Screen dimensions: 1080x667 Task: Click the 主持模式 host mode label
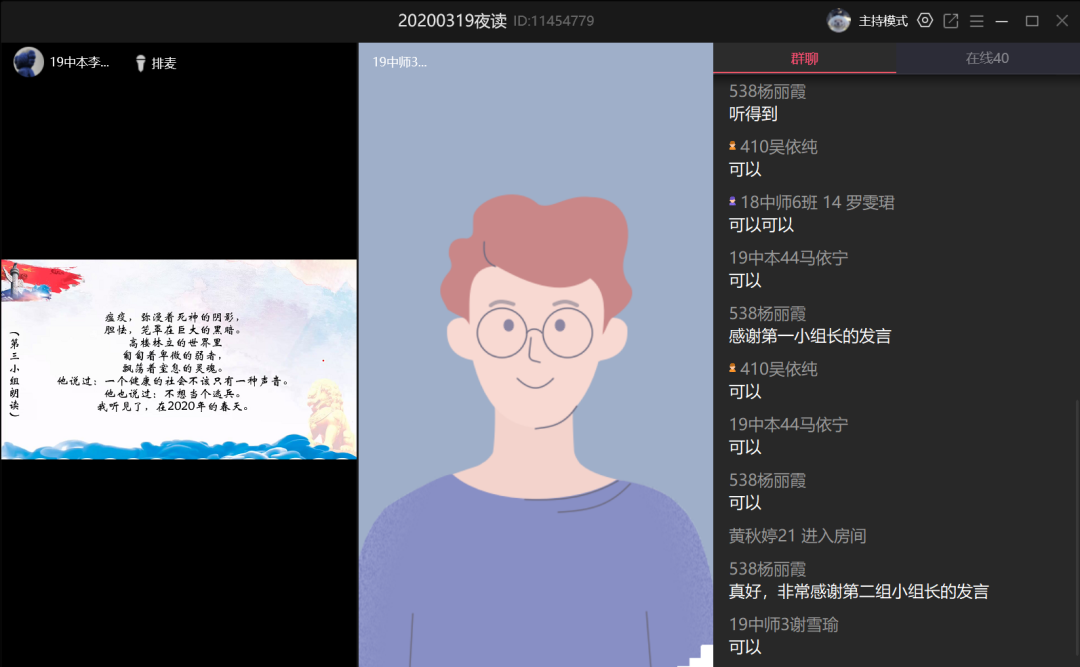tap(883, 20)
